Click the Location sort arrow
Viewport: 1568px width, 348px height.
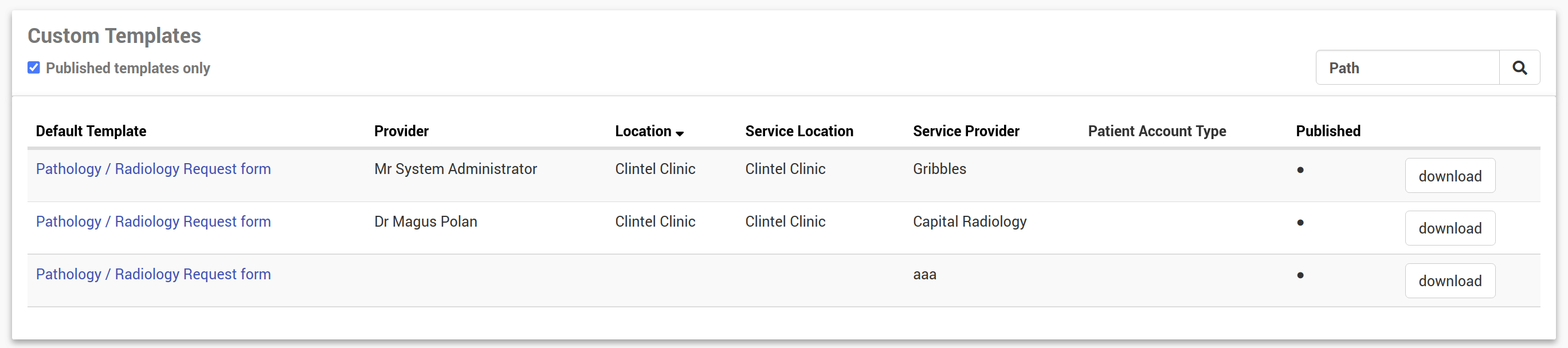679,133
